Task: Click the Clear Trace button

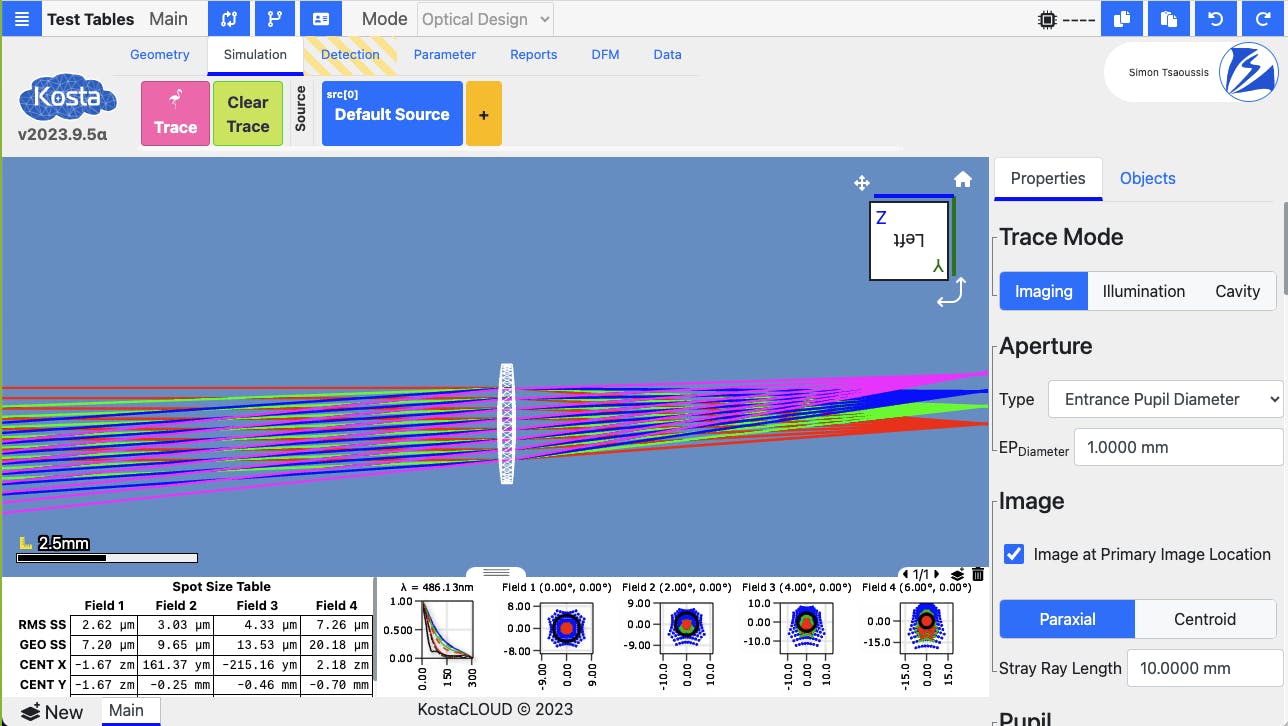Action: (x=248, y=114)
